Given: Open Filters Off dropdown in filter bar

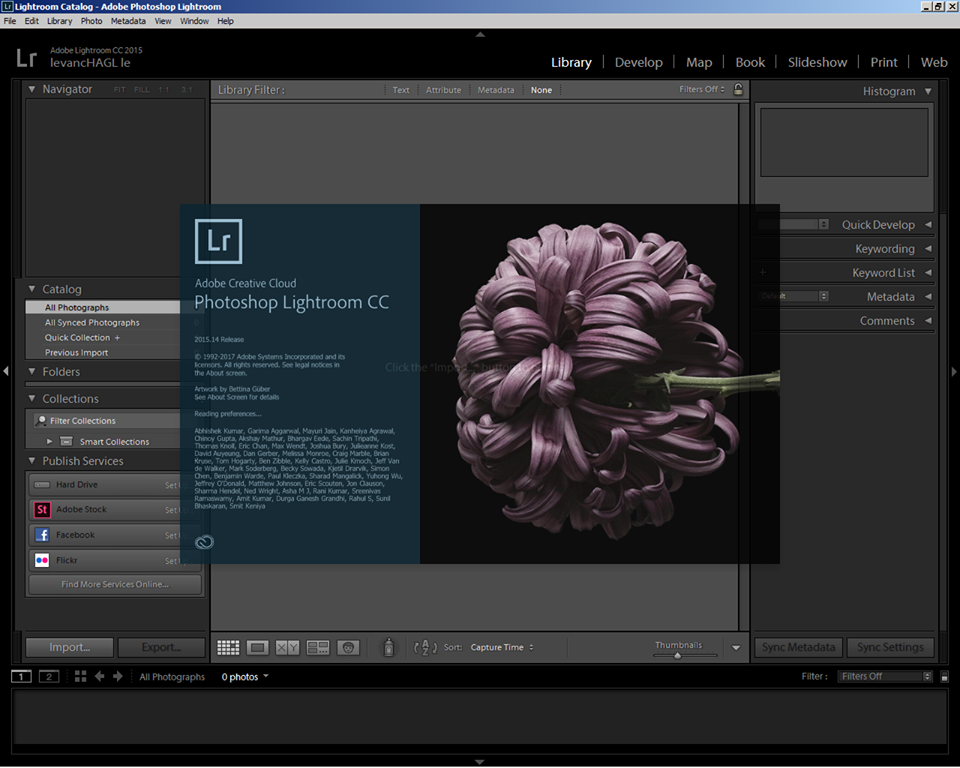Looking at the screenshot, I should (702, 89).
